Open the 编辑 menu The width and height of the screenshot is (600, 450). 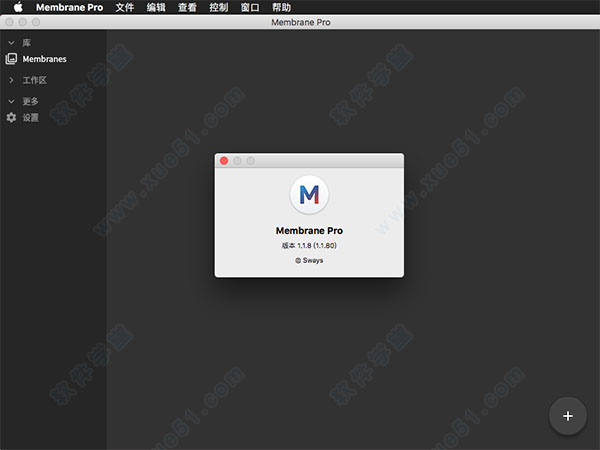click(x=156, y=7)
